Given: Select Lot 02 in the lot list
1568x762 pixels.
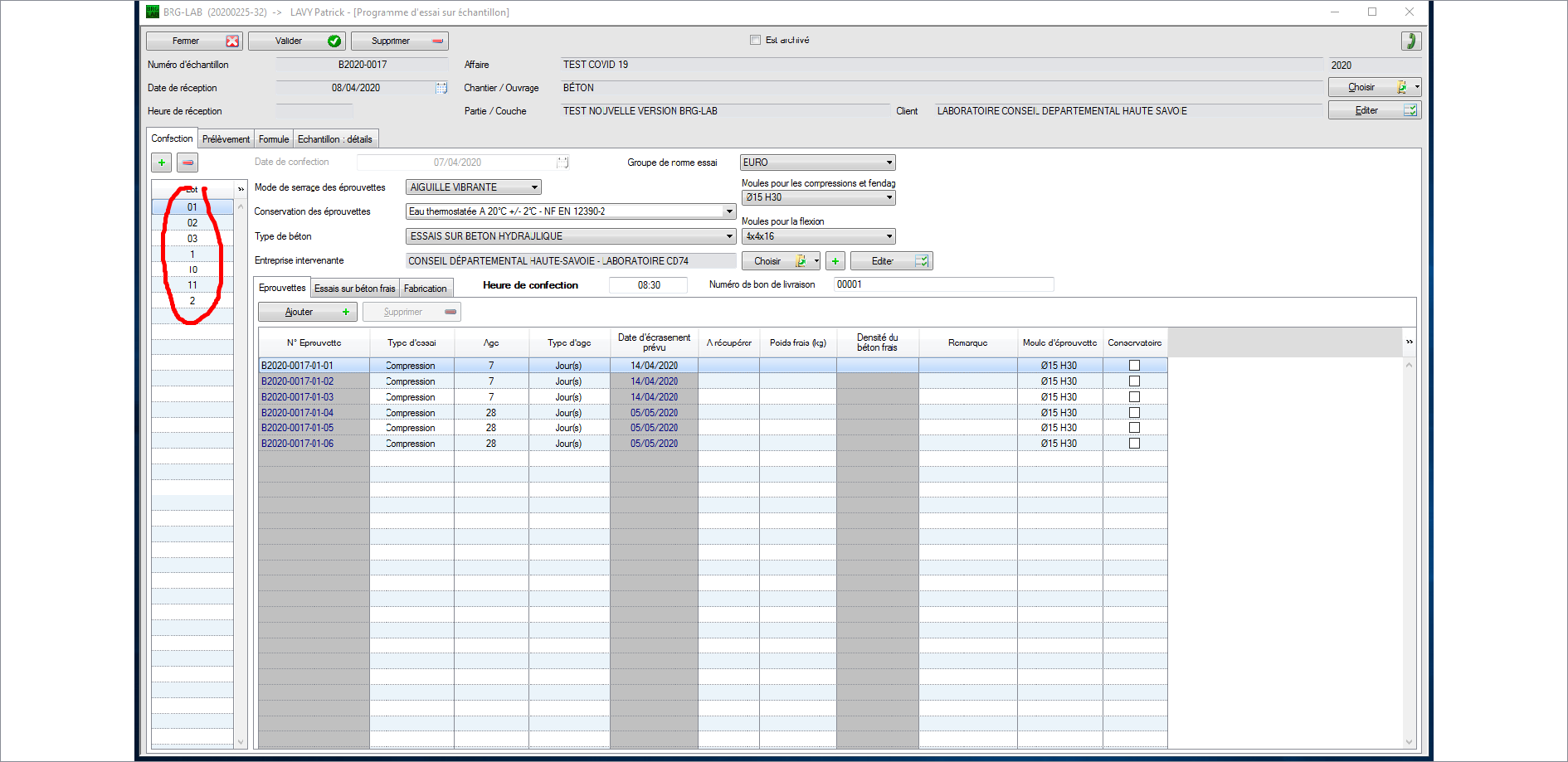Looking at the screenshot, I should 192,223.
